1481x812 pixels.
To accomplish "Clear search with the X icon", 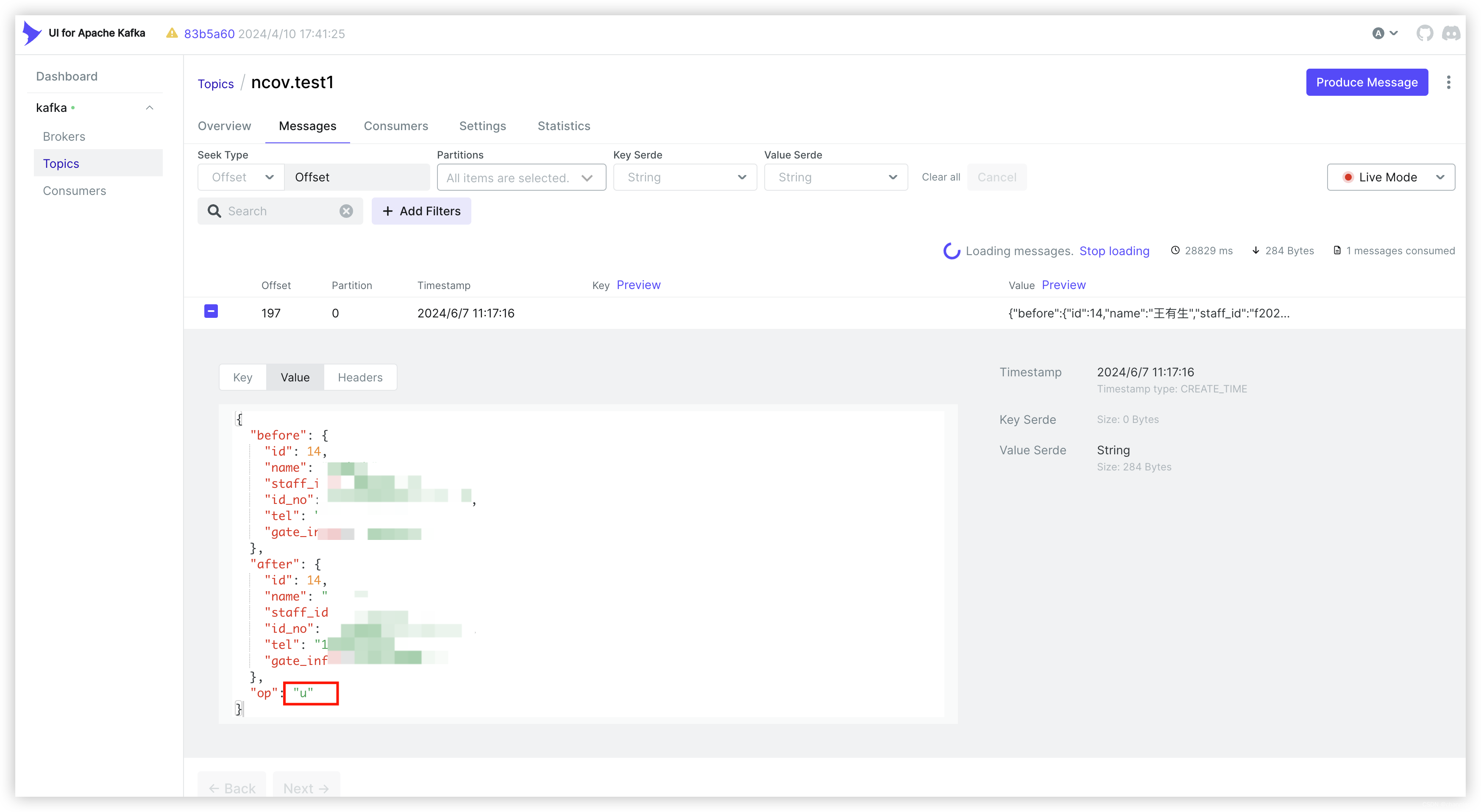I will point(345,211).
